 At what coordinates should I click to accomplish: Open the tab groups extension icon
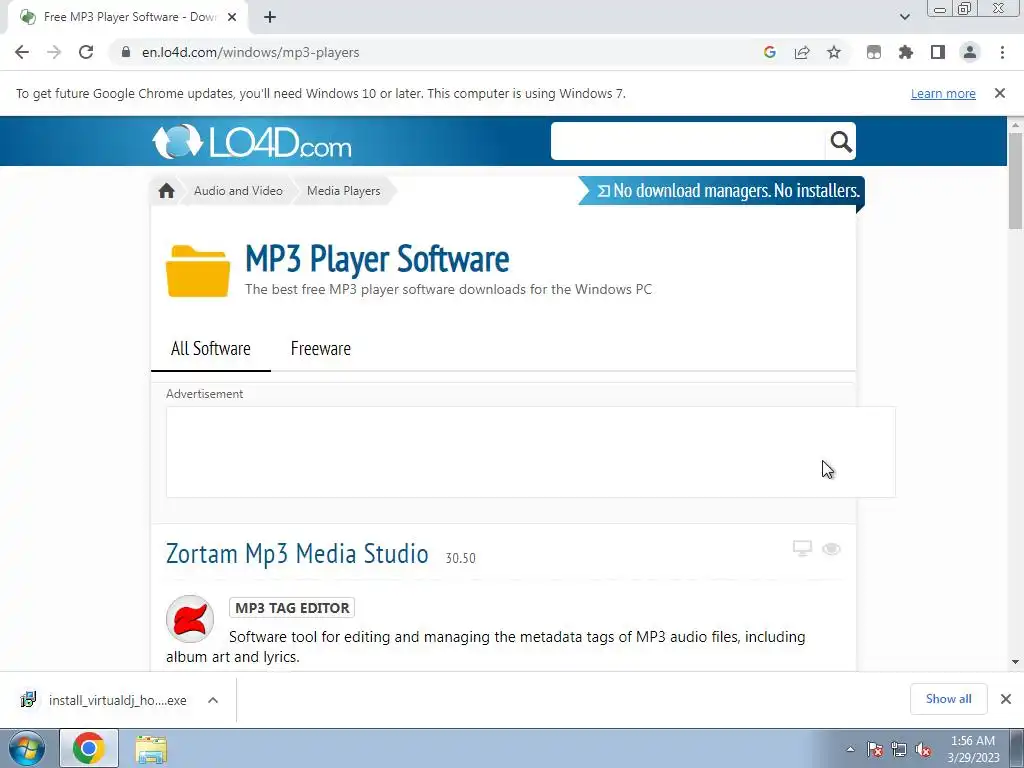(x=874, y=52)
